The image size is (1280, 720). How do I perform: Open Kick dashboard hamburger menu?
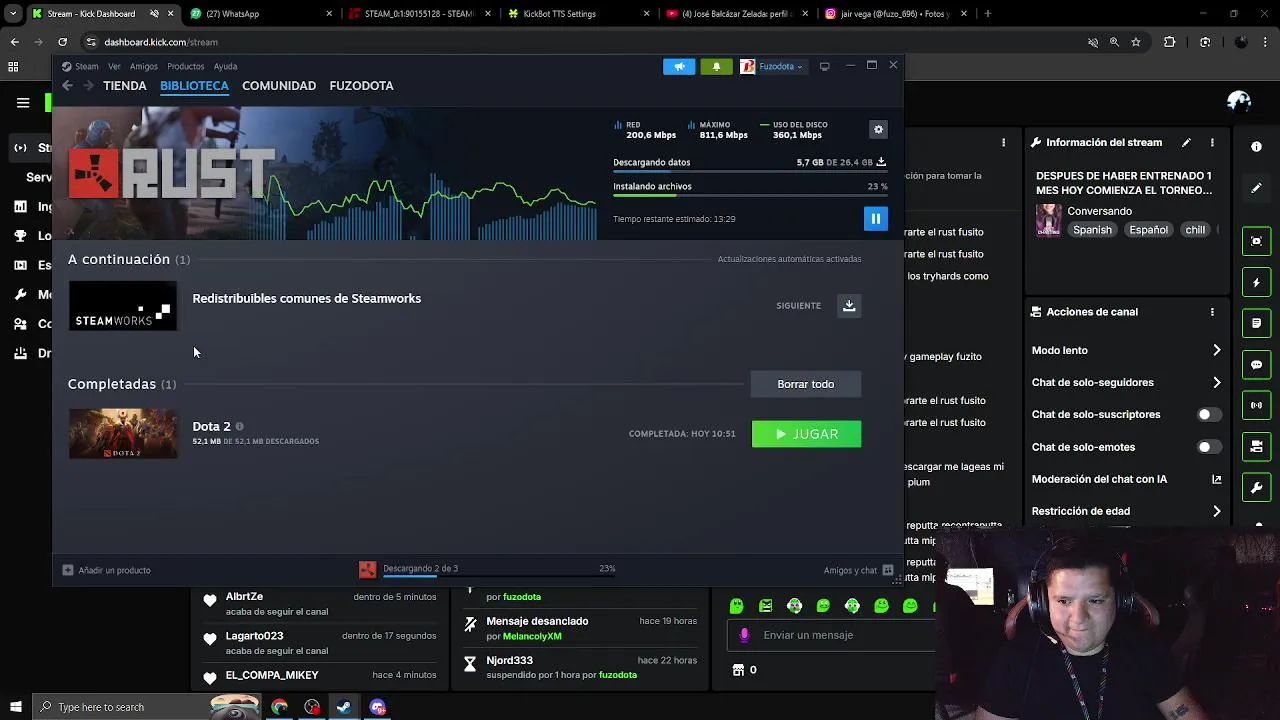[x=23, y=102]
